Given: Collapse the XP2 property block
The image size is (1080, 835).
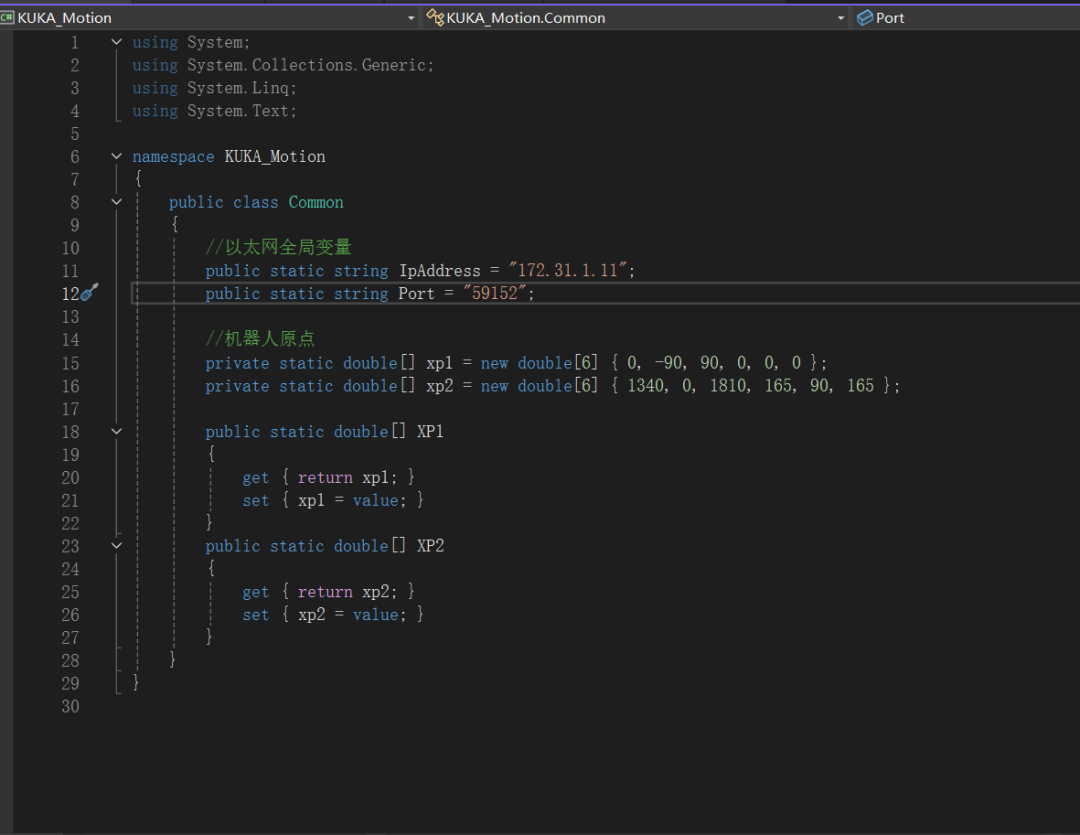Looking at the screenshot, I should point(116,546).
